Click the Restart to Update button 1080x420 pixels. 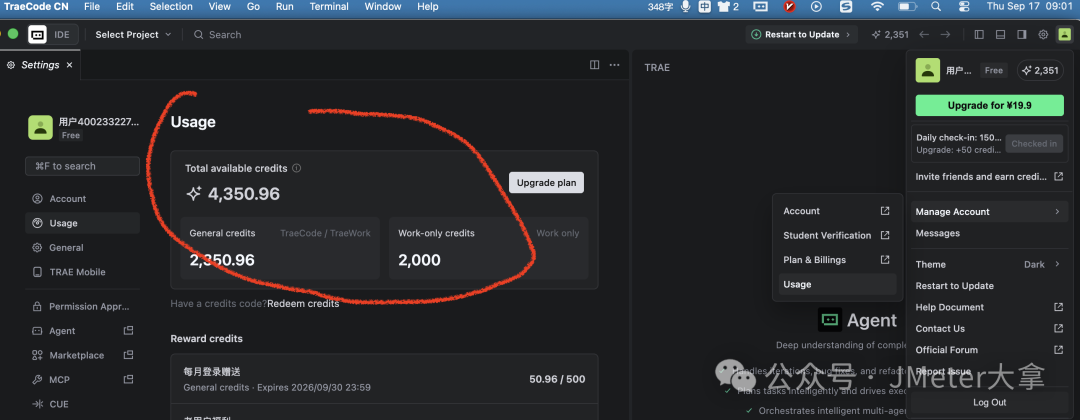click(802, 34)
